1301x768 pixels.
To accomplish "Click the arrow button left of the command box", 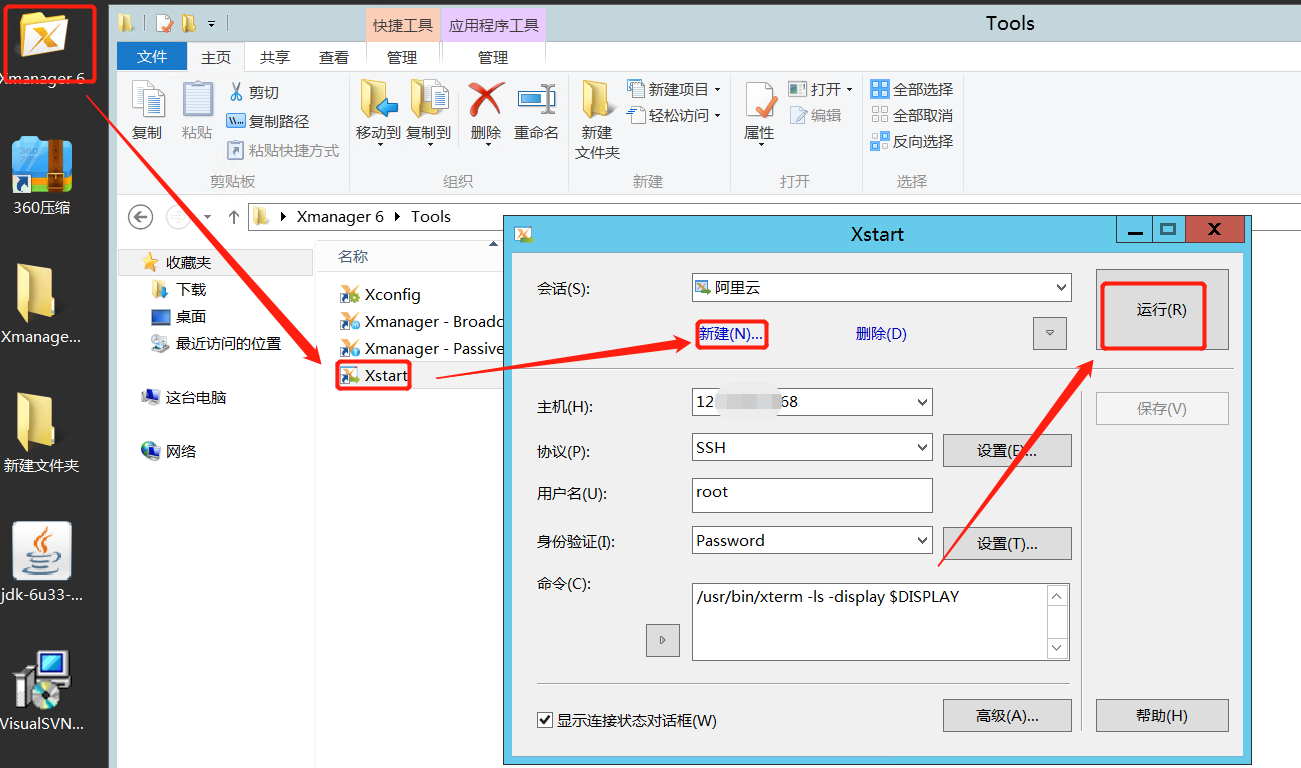I will tap(663, 640).
